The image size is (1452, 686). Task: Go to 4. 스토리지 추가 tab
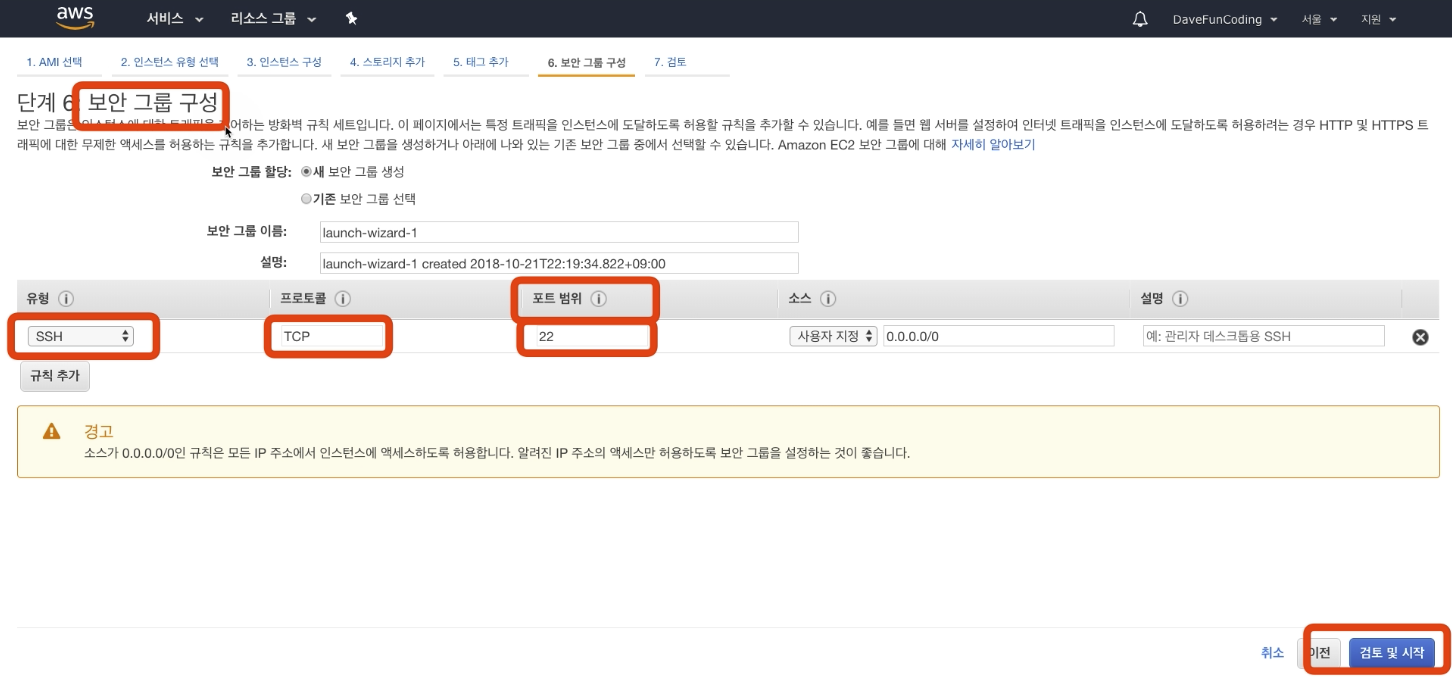387,62
